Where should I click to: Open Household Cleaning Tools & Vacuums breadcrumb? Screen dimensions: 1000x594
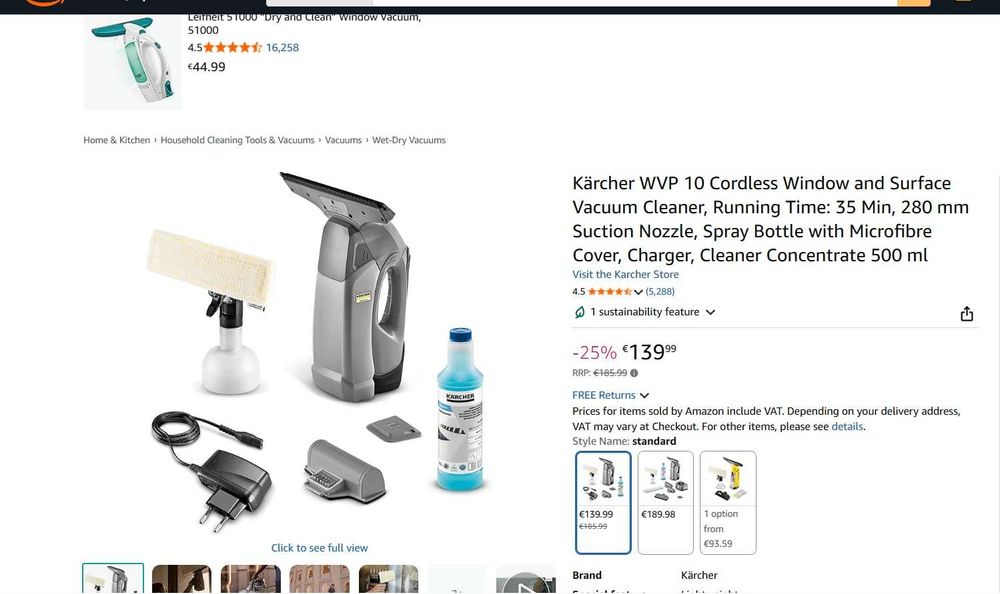click(237, 140)
